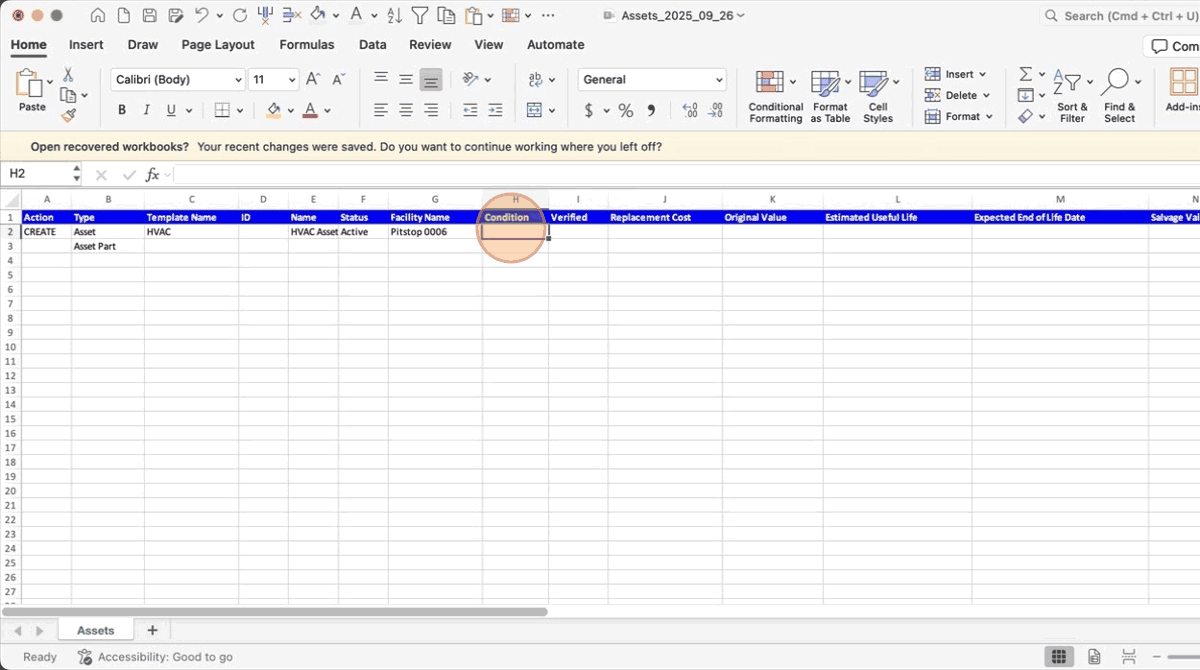Open the font name dropdown Calibri (Body)
This screenshot has height=670, width=1200.
click(x=177, y=80)
